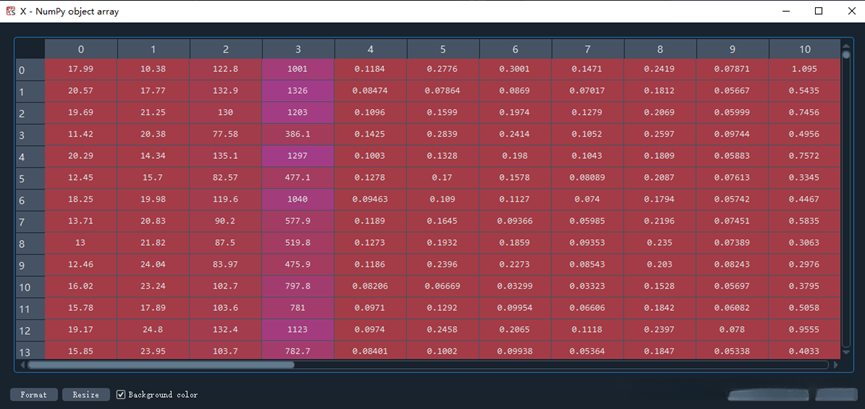Image resolution: width=865 pixels, height=409 pixels.
Task: Click cell with value 0.08089
Action: coord(588,178)
